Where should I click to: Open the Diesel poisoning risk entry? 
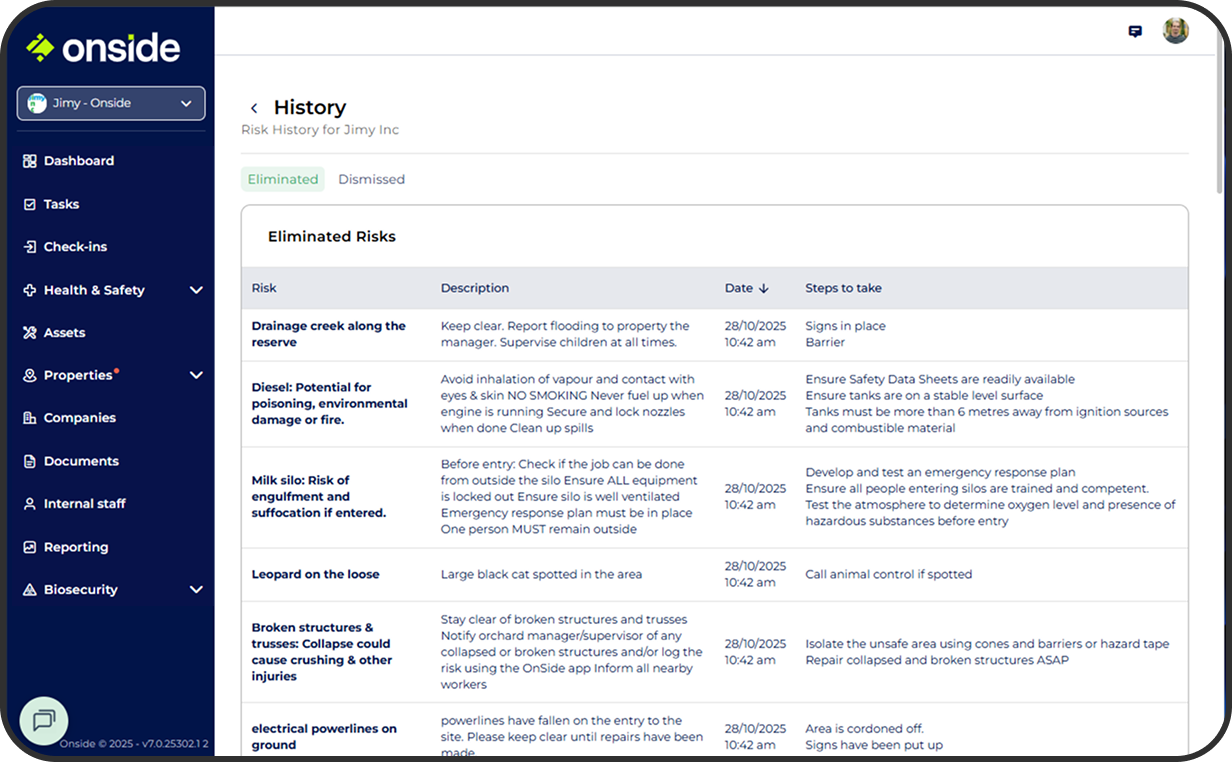(330, 404)
